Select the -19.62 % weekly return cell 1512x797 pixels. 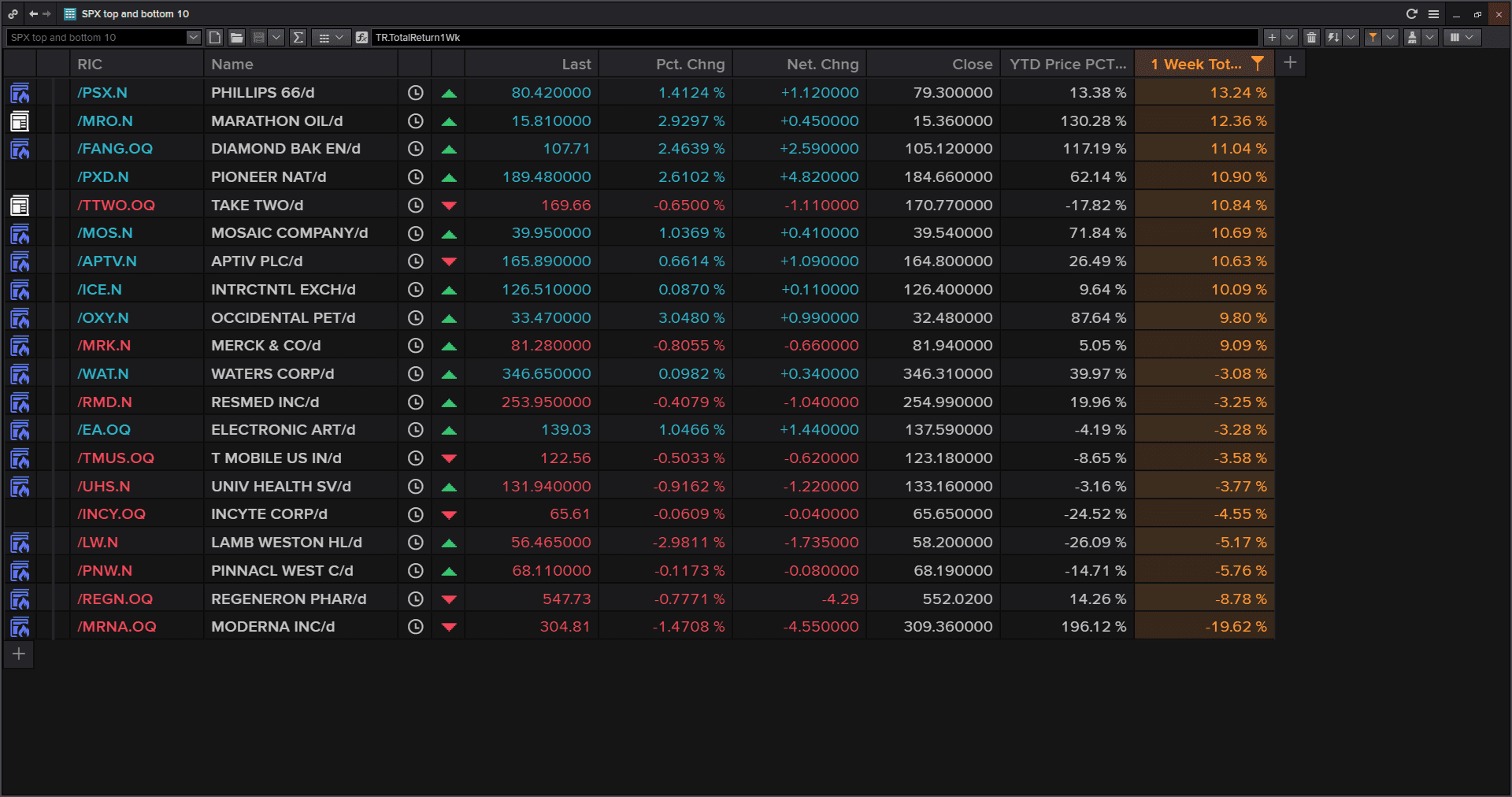pos(1205,627)
